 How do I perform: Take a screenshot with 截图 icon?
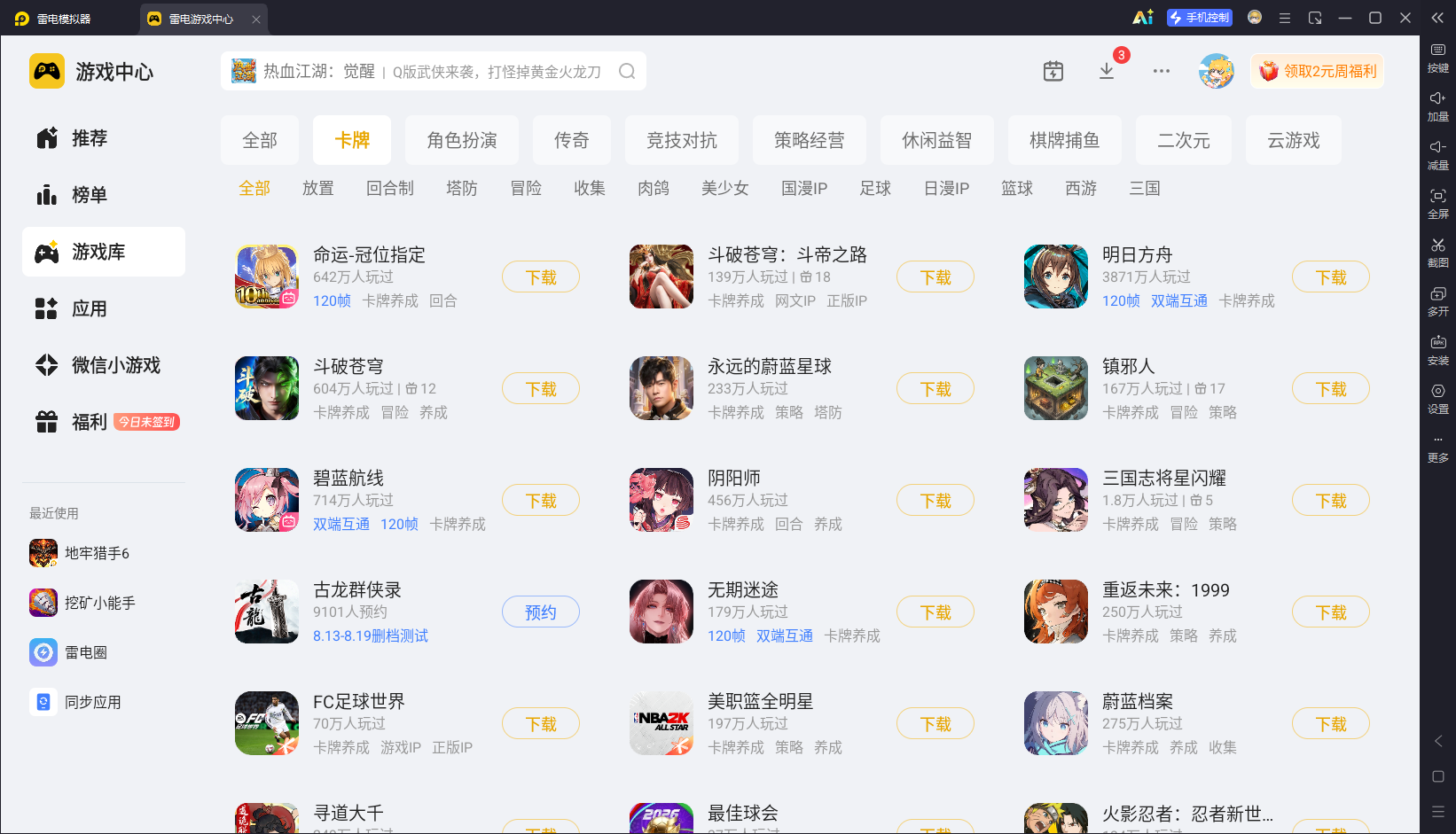coord(1437,253)
